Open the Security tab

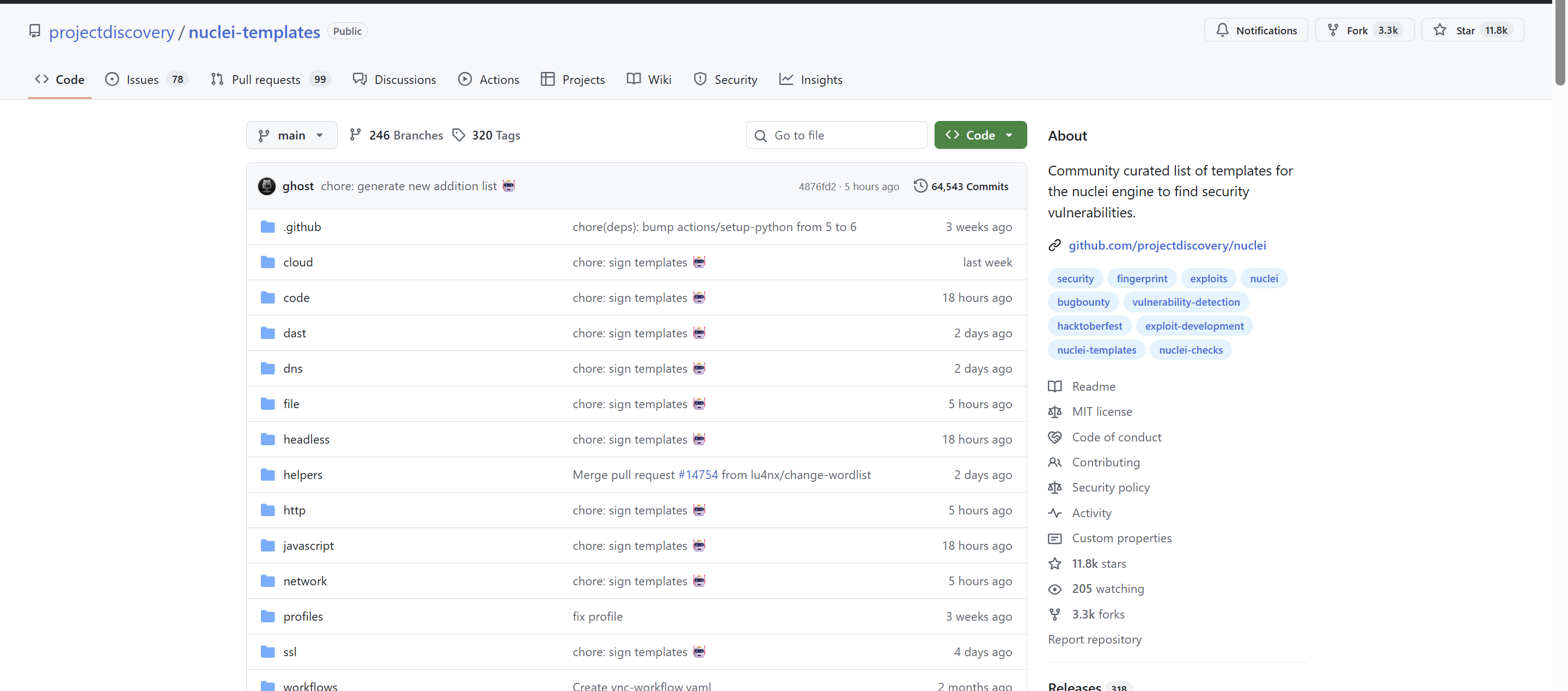pos(725,80)
